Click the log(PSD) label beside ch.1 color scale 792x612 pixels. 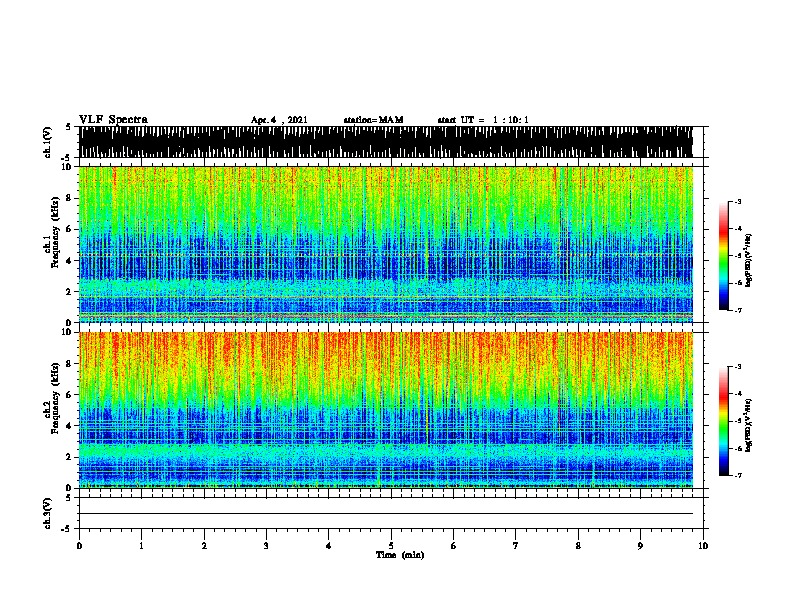click(x=748, y=260)
